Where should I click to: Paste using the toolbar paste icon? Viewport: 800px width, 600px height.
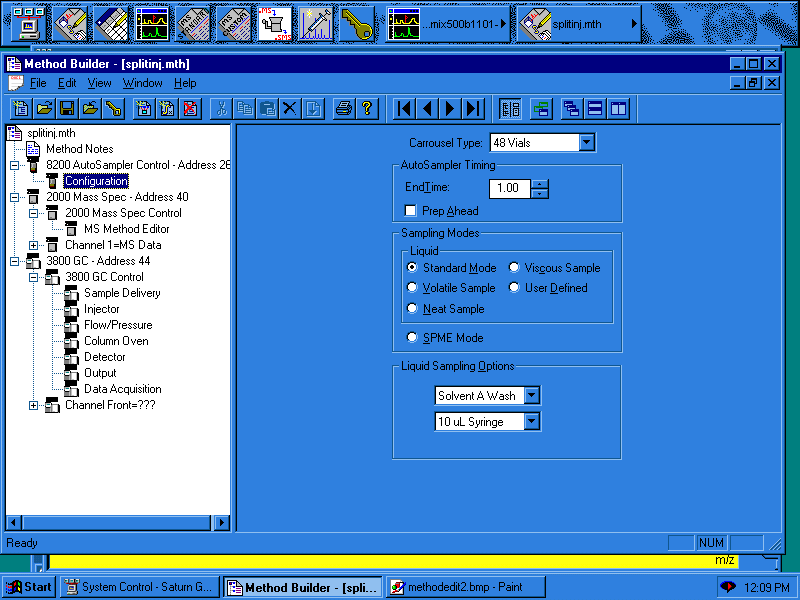267,109
